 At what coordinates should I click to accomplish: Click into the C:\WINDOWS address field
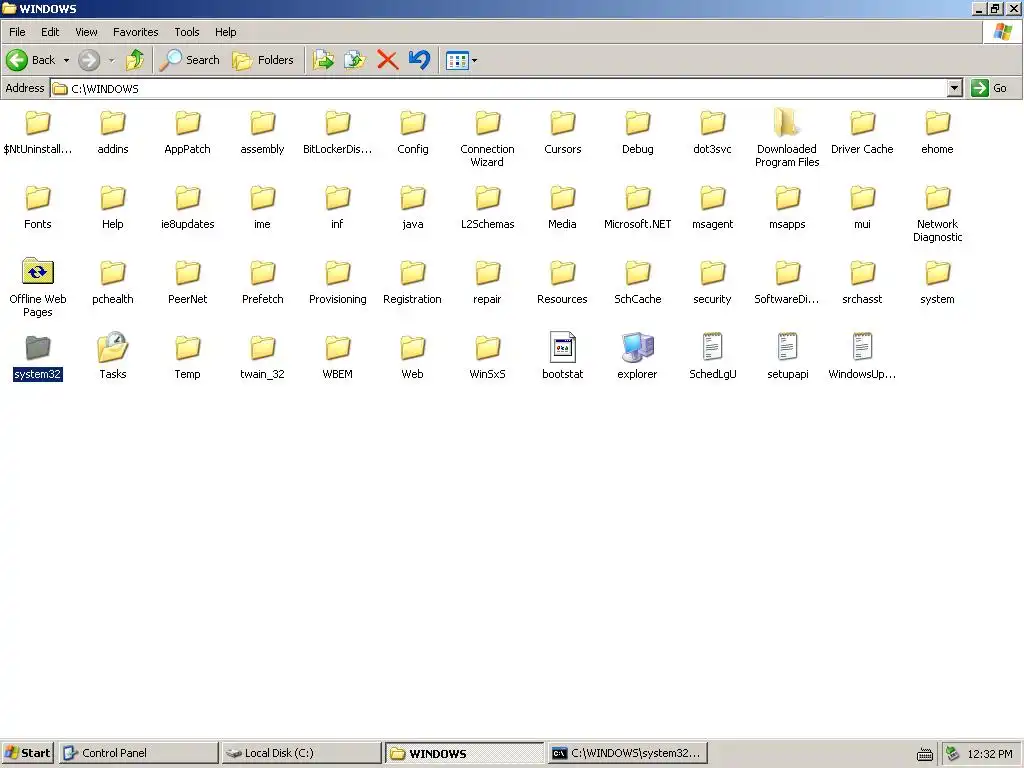pyautogui.click(x=500, y=88)
